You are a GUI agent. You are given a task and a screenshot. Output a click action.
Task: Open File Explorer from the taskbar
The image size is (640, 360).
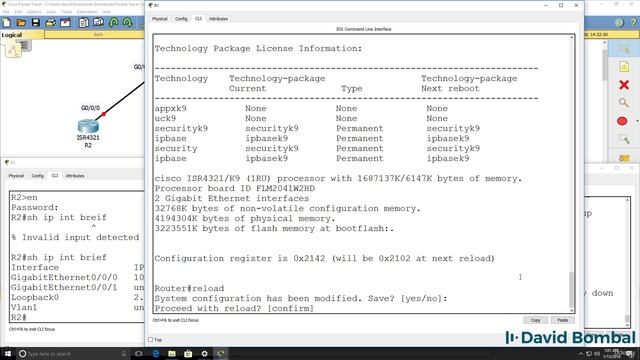(x=172, y=353)
